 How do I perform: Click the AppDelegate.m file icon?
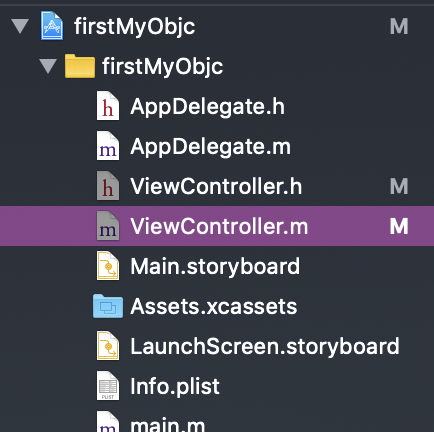coord(108,146)
